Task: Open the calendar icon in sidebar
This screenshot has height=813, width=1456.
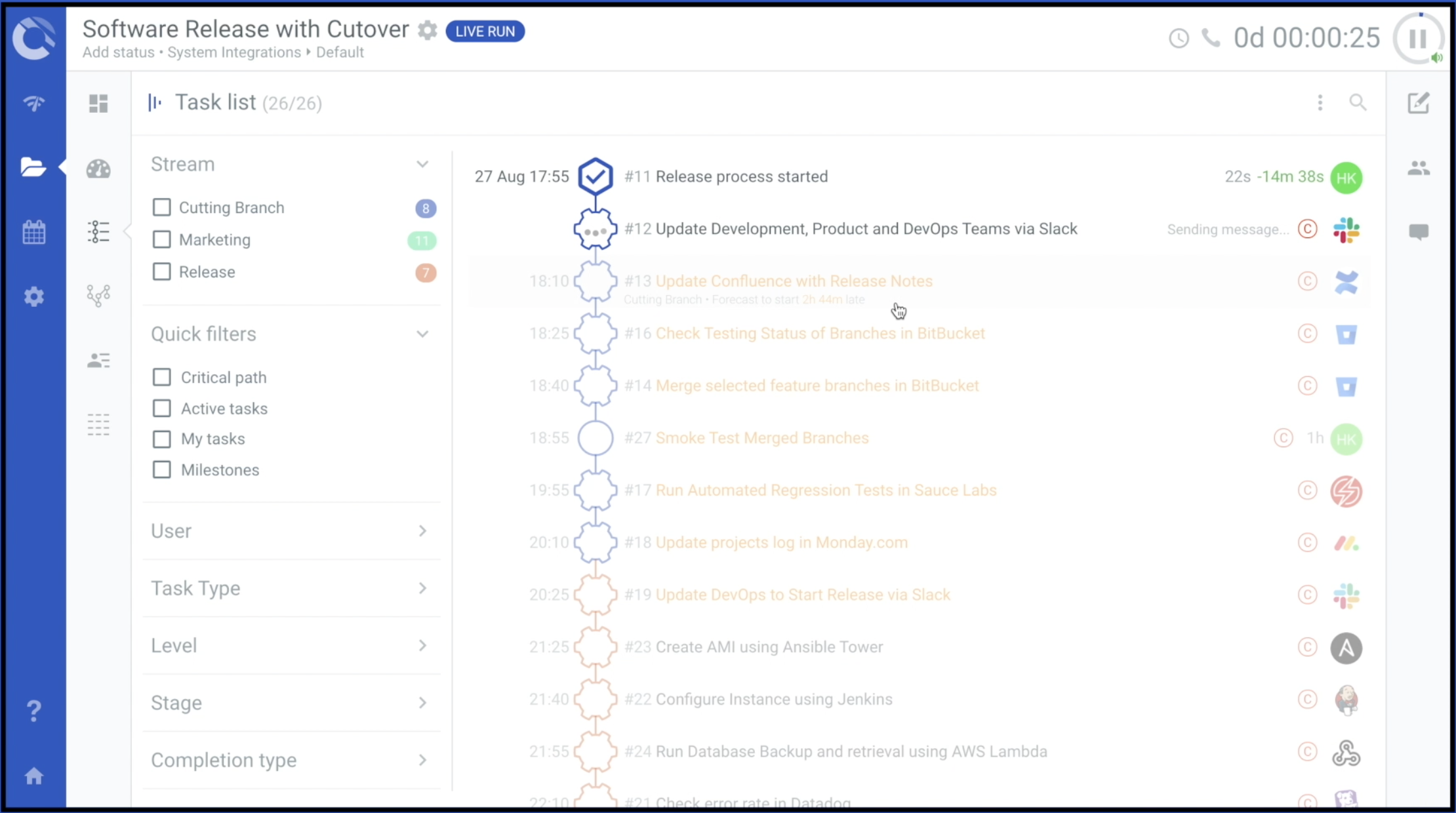Action: pos(33,232)
